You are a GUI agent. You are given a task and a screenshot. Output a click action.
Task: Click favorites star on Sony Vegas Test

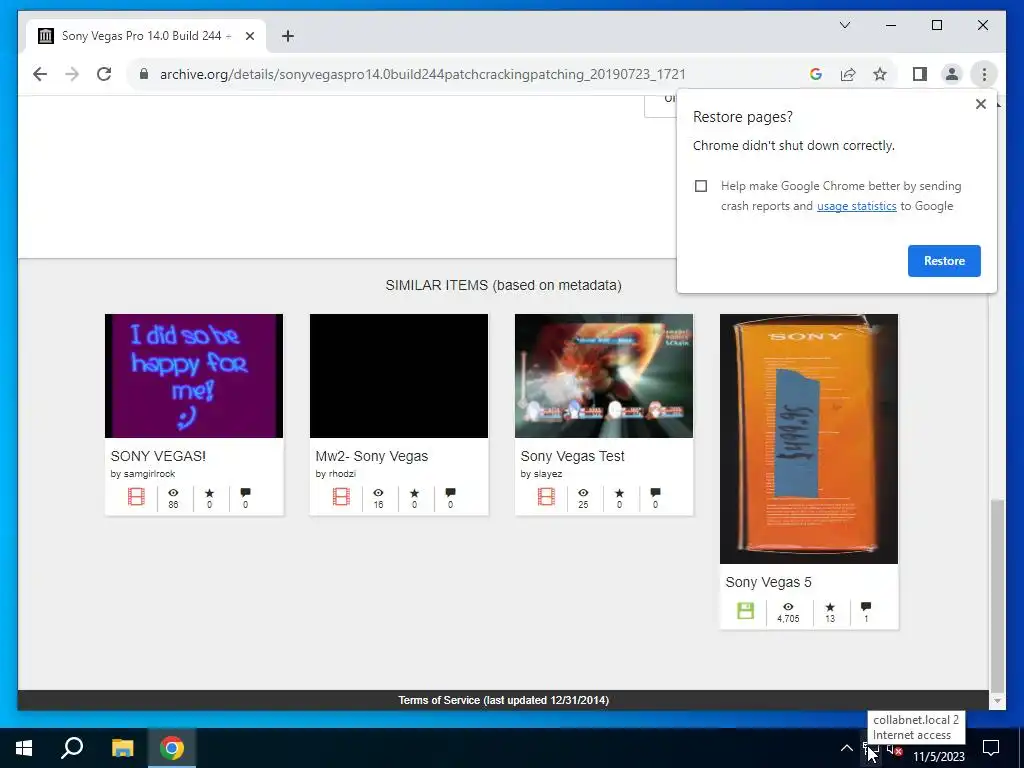[619, 492]
